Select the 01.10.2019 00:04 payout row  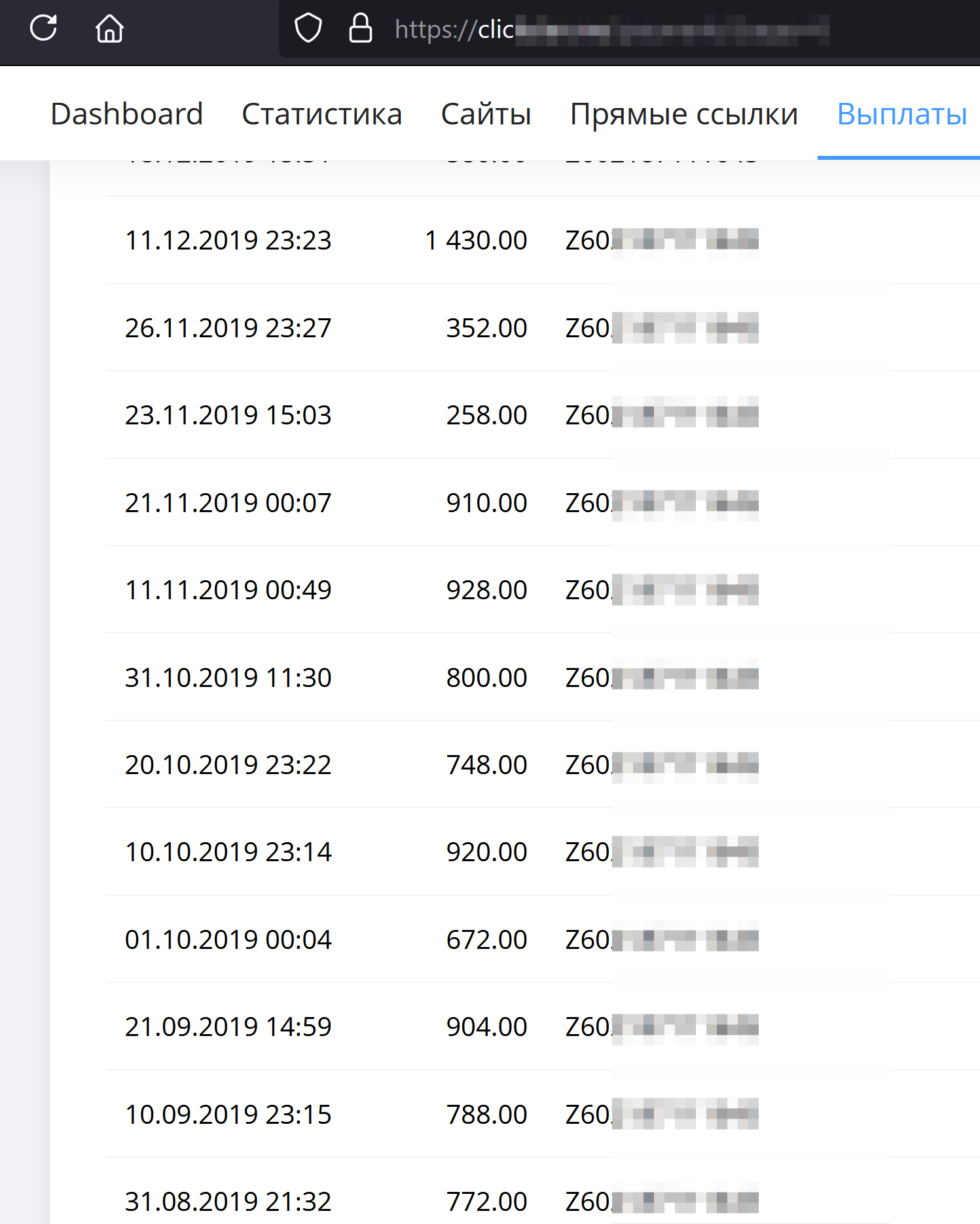click(x=543, y=940)
